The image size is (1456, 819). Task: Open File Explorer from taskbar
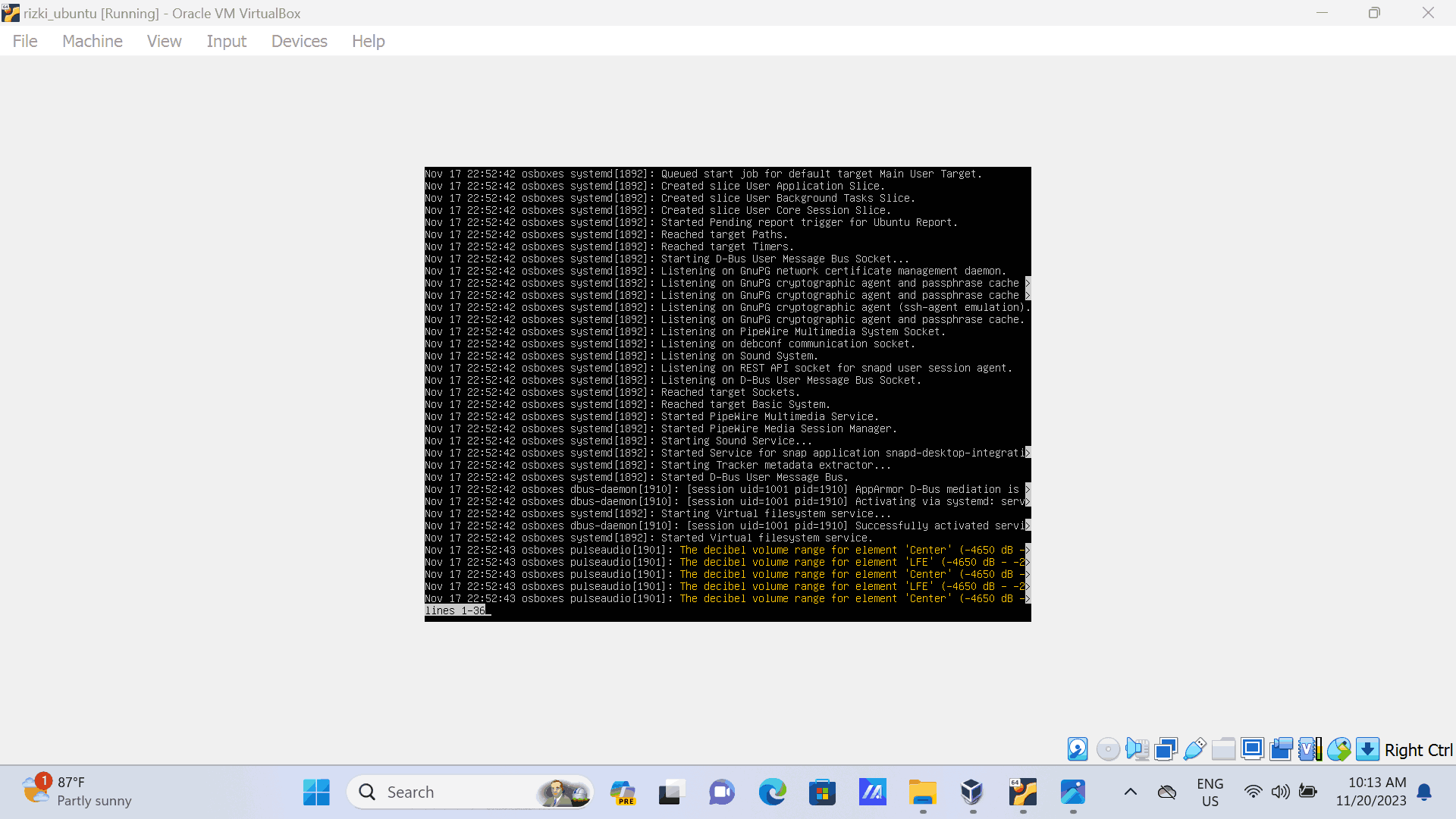923,792
